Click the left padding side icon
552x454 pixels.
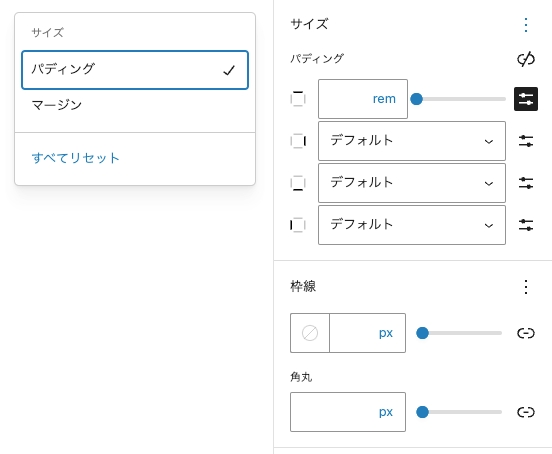(298, 225)
